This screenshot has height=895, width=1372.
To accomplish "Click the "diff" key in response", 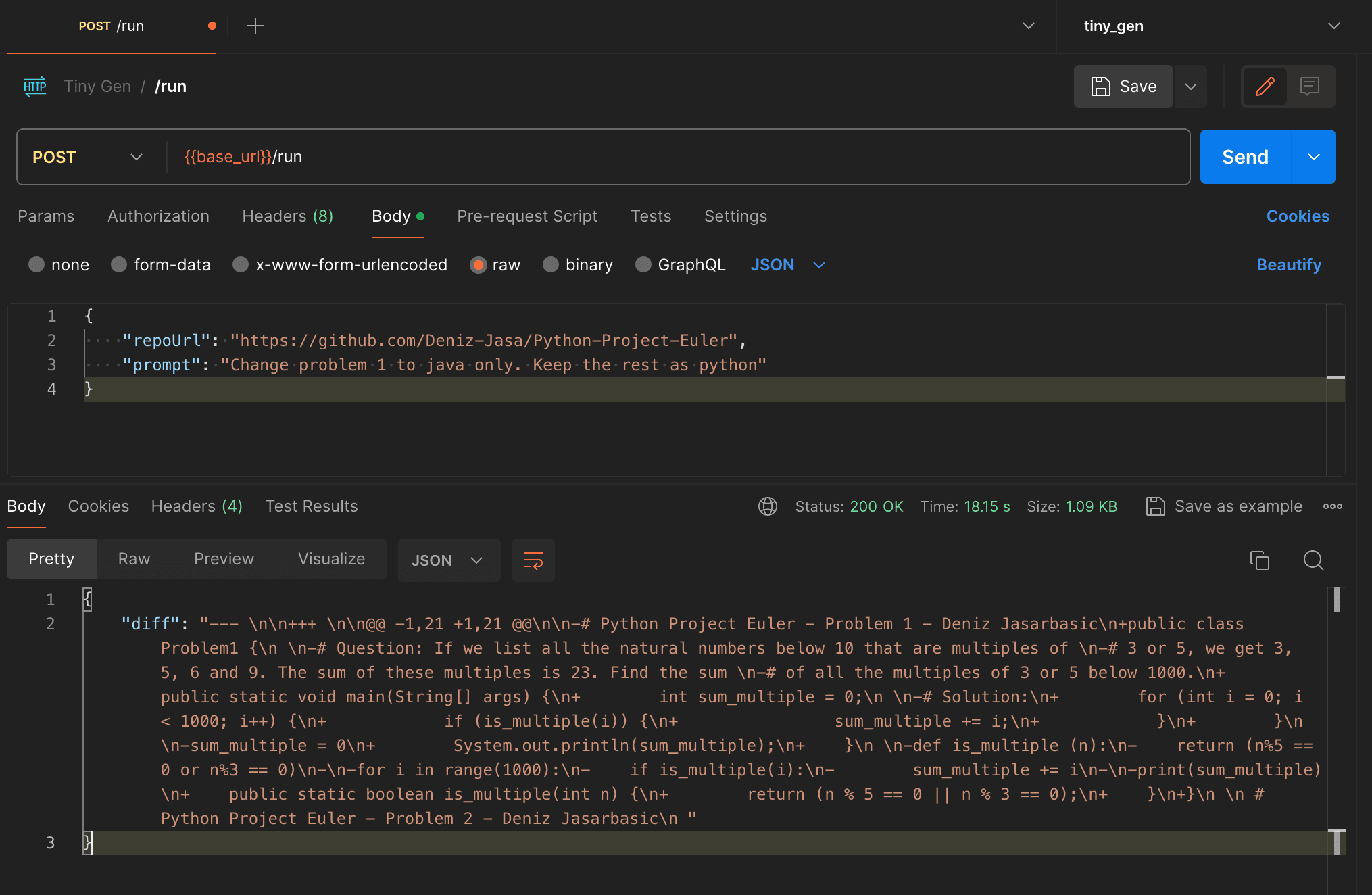I will (x=151, y=624).
